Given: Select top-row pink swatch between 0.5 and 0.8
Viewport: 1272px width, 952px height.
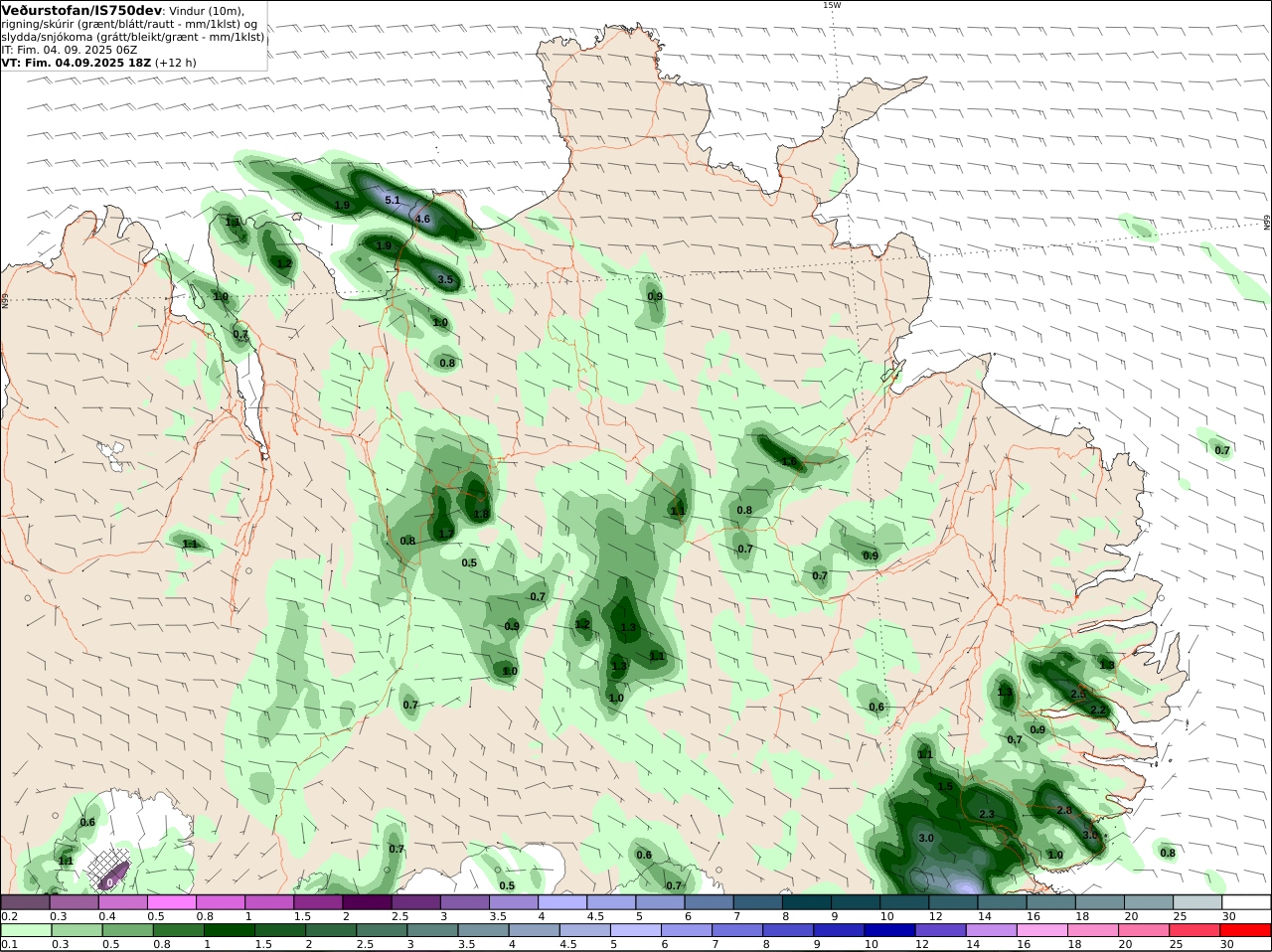Looking at the screenshot, I should point(171,902).
